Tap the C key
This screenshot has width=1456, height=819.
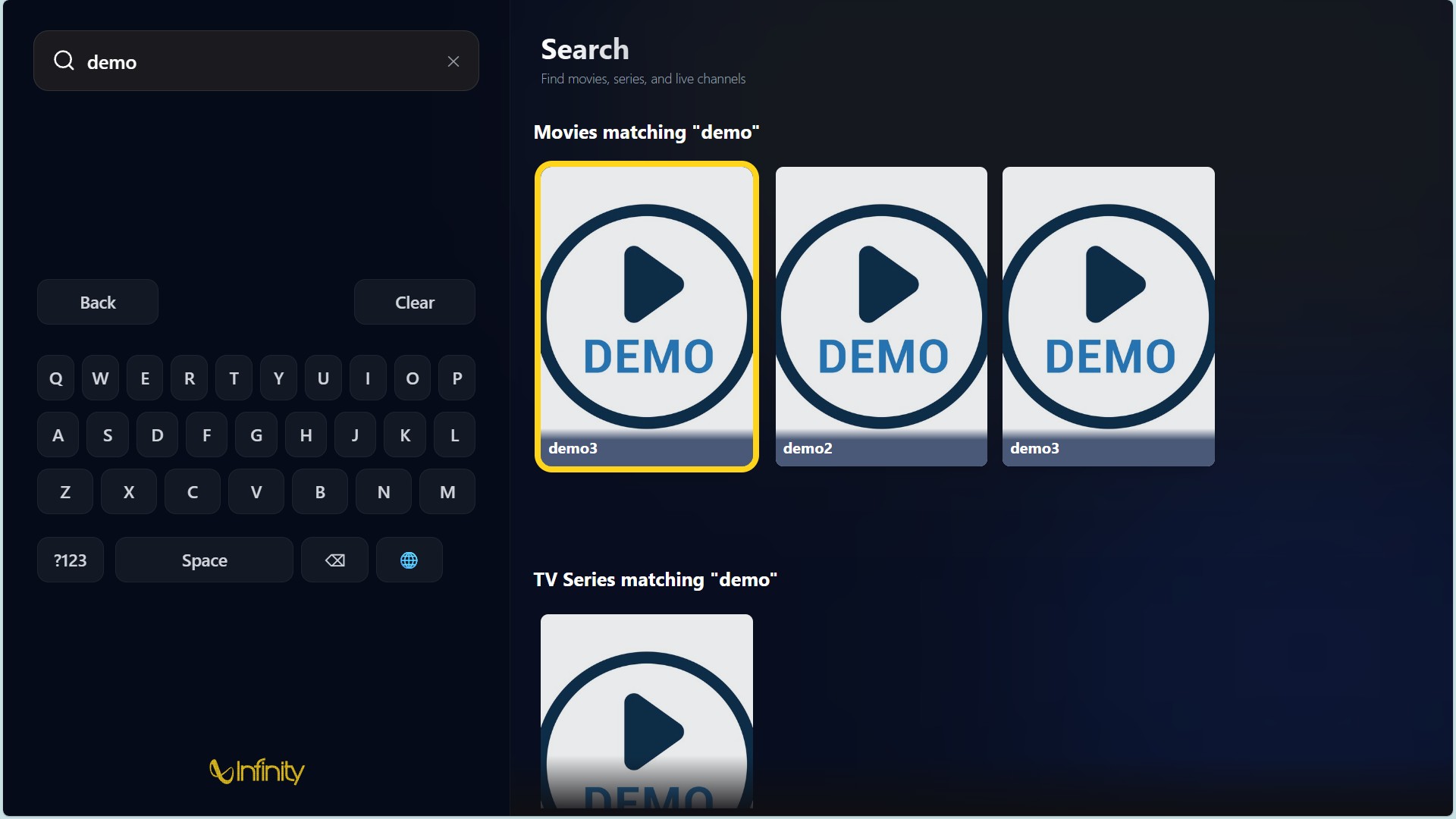point(193,491)
